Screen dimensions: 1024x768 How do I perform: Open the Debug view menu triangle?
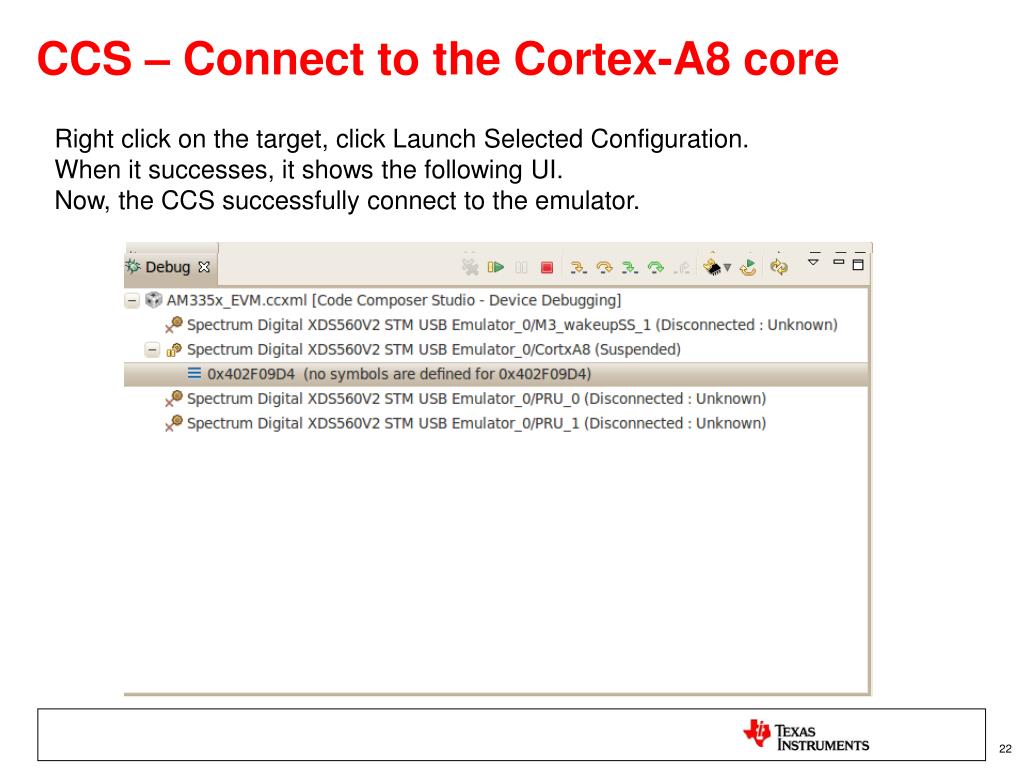(813, 262)
